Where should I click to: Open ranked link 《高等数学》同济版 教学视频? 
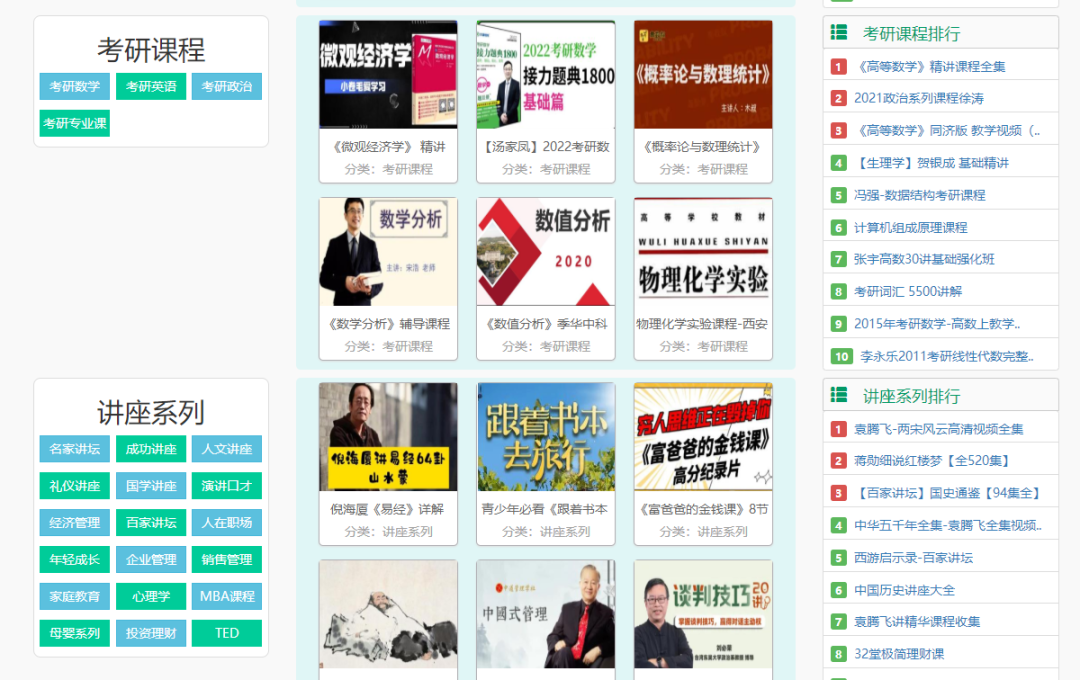coord(946,131)
